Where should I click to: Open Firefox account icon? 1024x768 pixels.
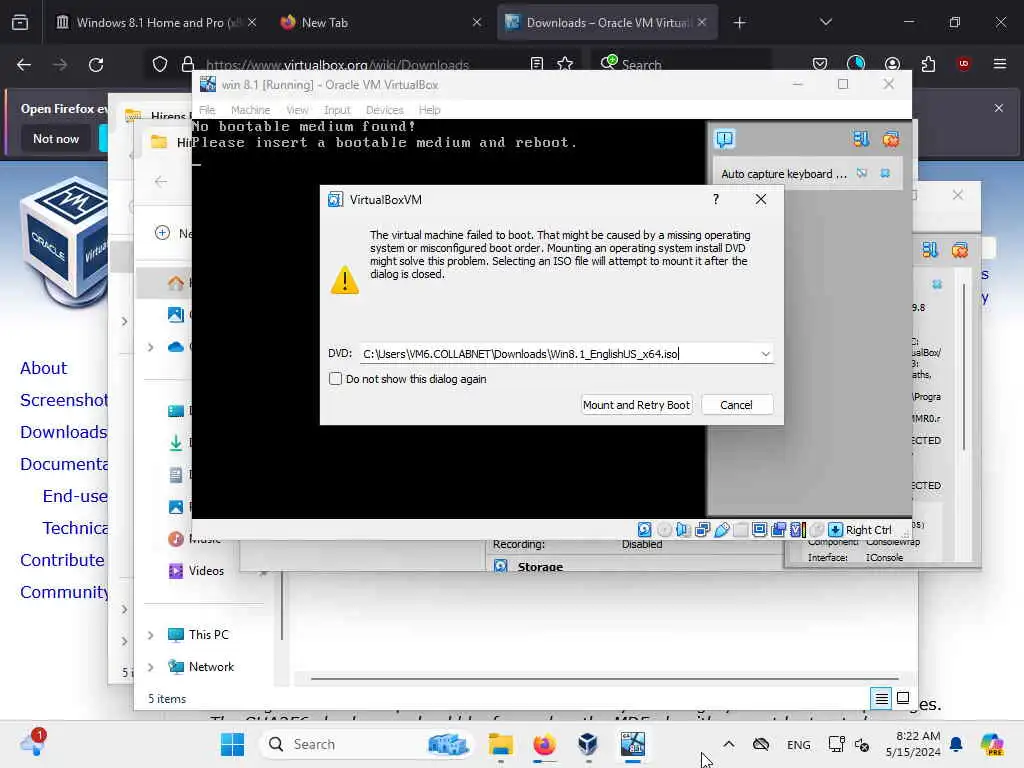click(892, 64)
